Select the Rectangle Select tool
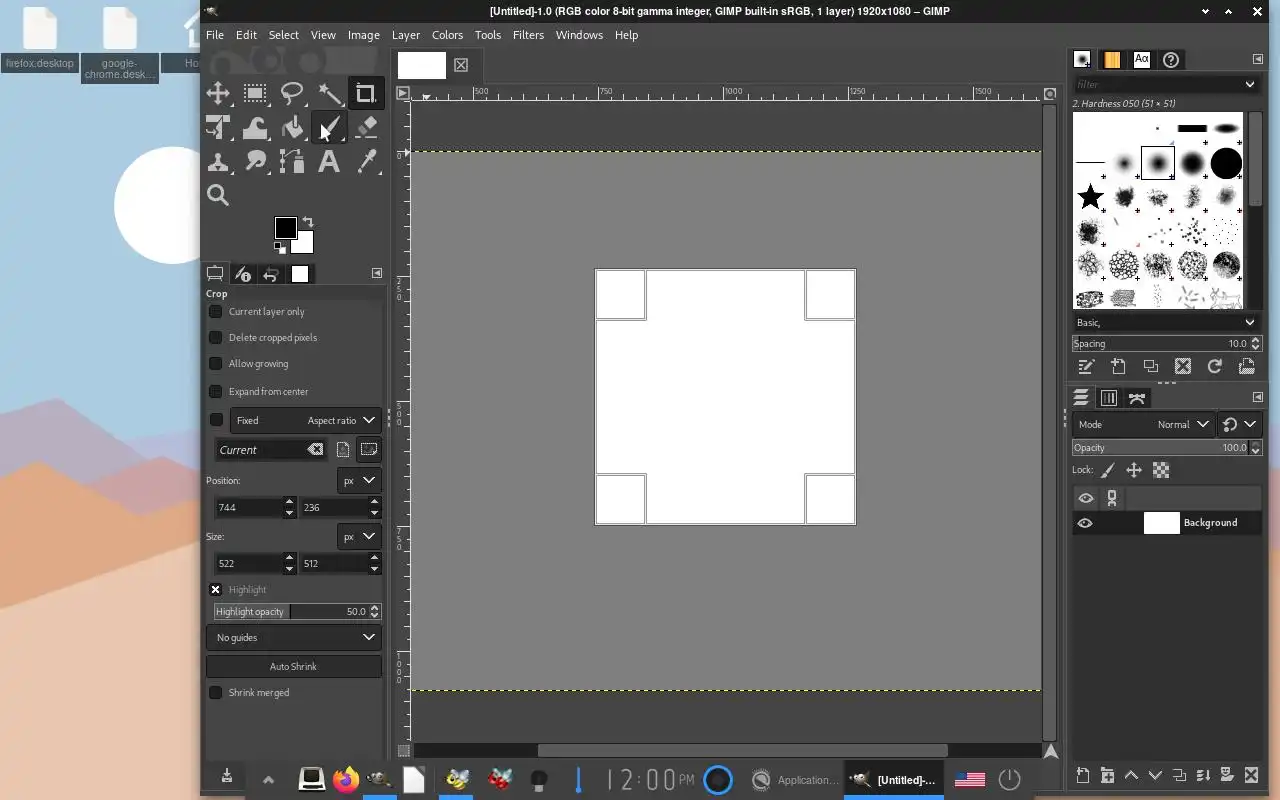1280x800 pixels. click(x=255, y=94)
